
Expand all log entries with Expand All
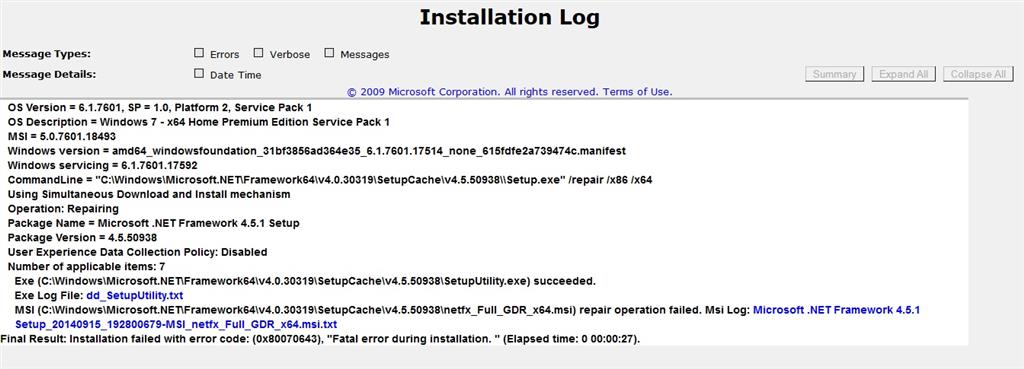pos(904,74)
